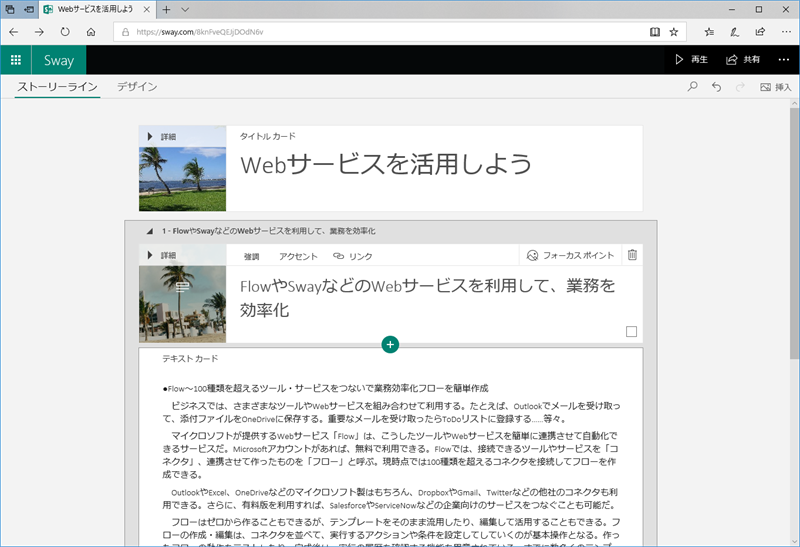This screenshot has height=547, width=800.
Task: Show the tabs you've set aside
Action: [x=10, y=9]
